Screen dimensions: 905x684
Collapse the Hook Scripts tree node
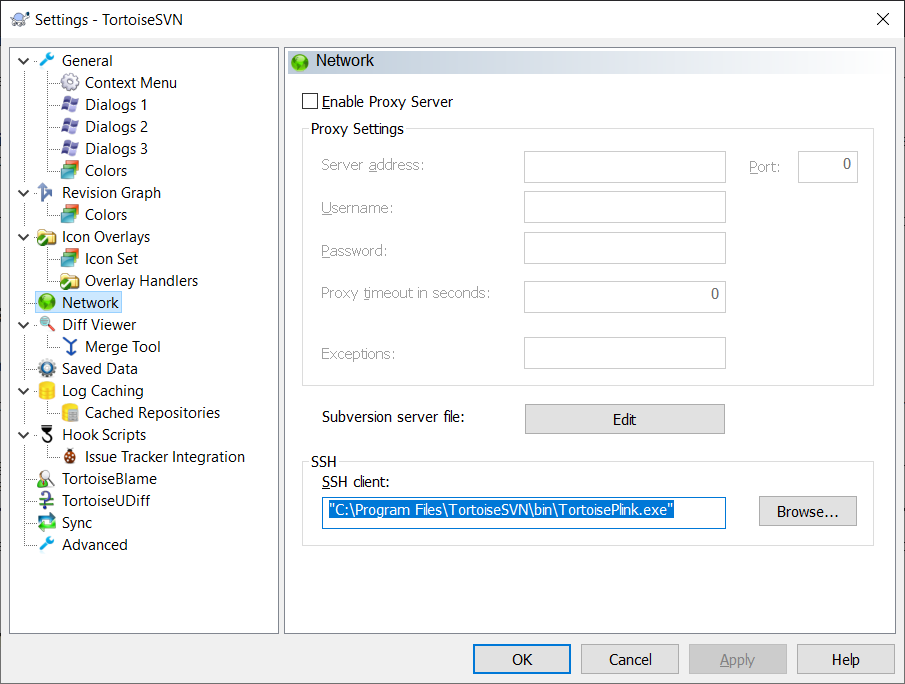point(24,435)
